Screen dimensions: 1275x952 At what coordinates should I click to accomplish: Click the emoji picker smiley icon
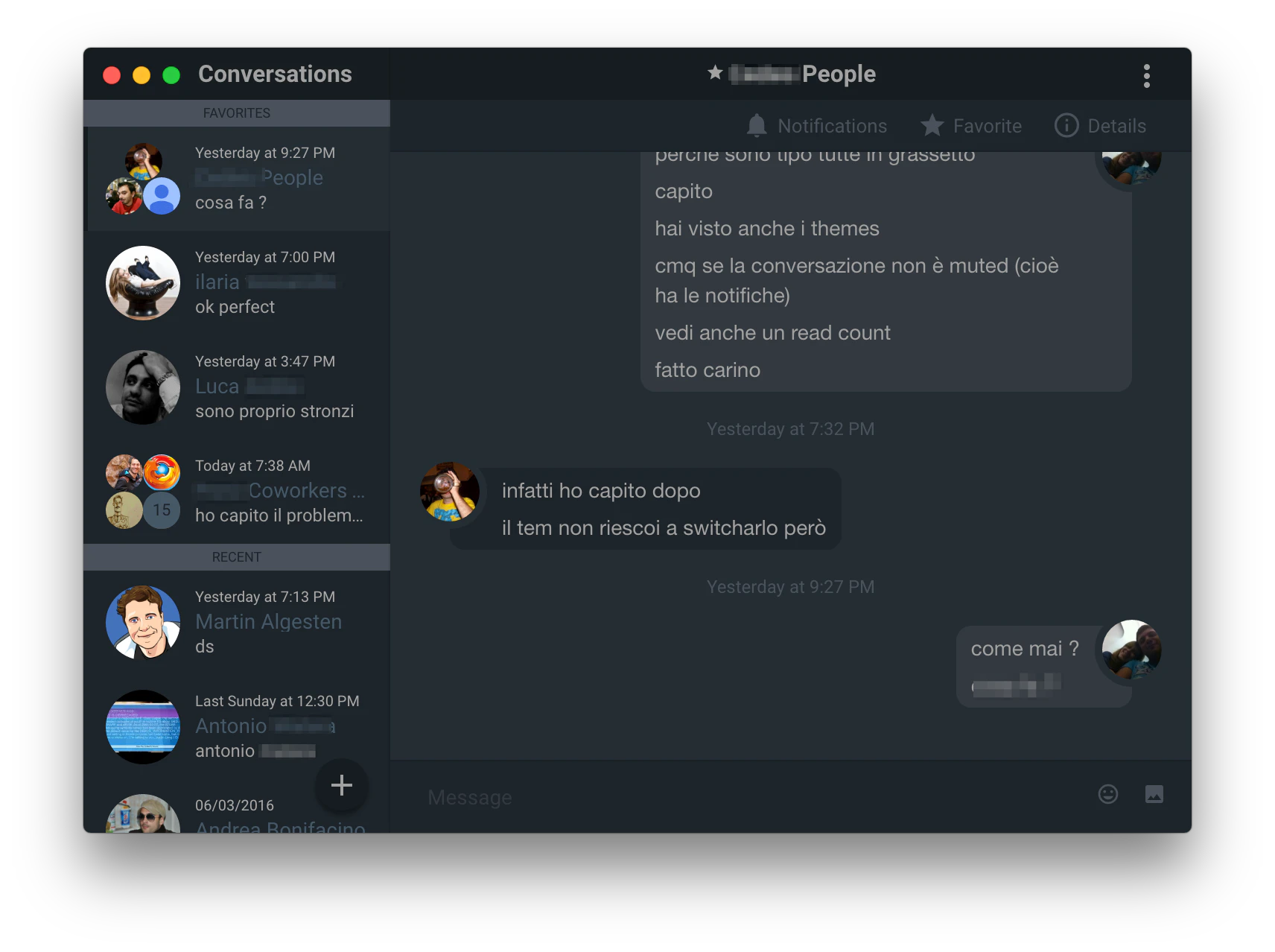click(x=1108, y=794)
